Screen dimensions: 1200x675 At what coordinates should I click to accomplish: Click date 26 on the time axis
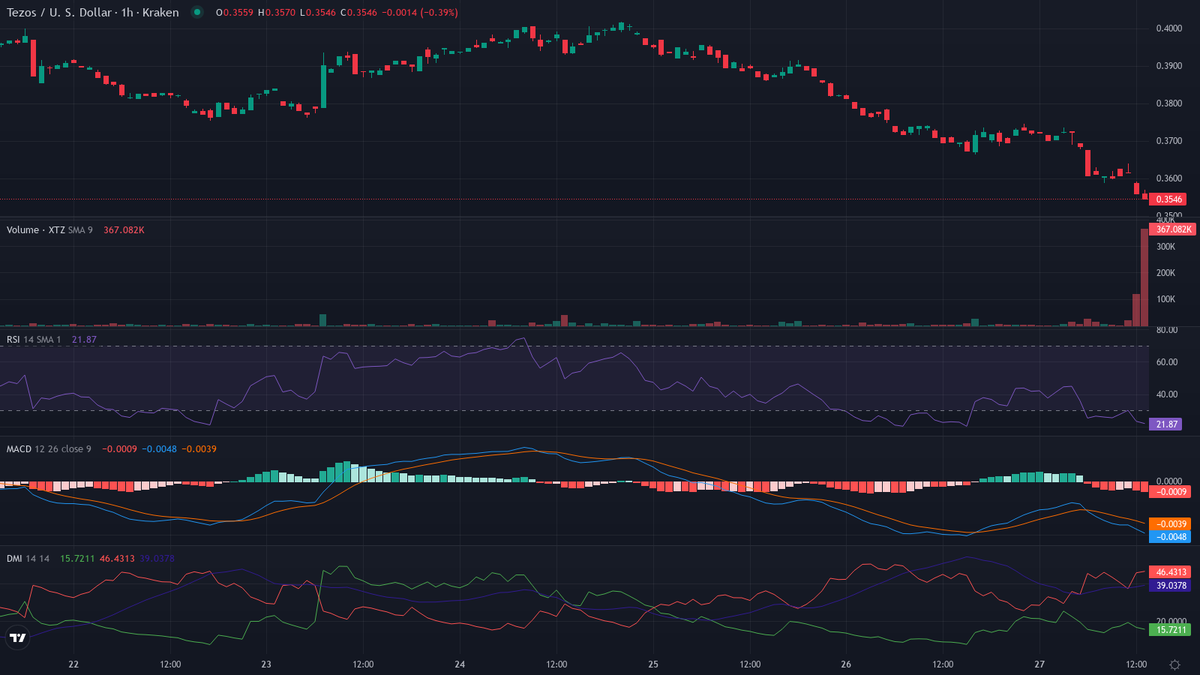[846, 664]
